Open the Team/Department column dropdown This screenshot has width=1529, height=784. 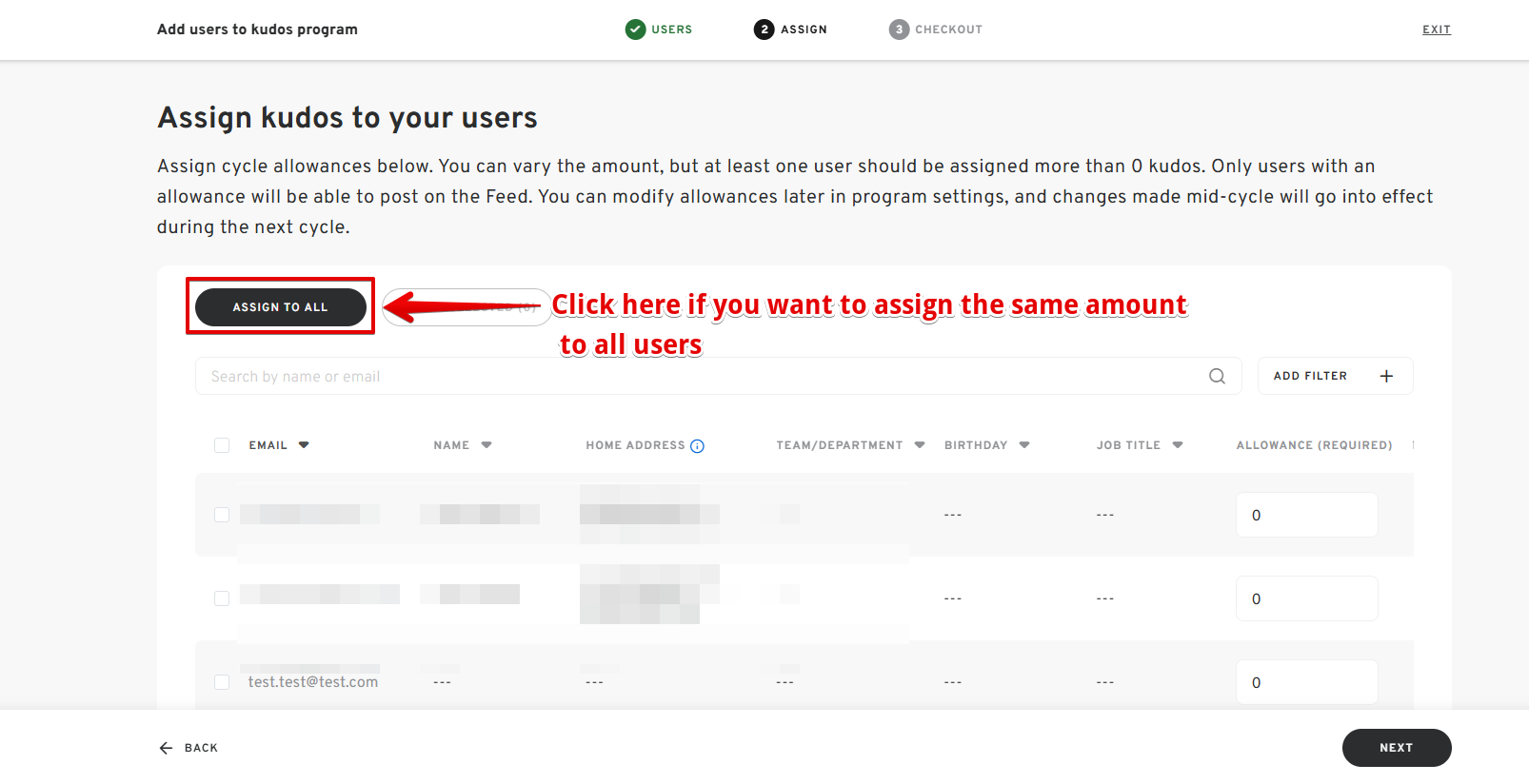pyautogui.click(x=920, y=445)
